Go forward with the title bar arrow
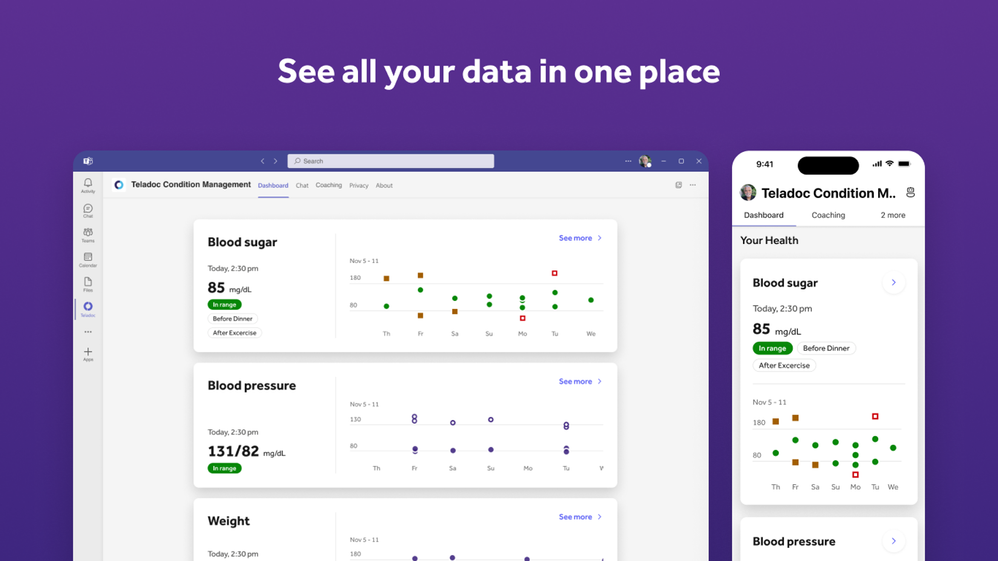Image resolution: width=998 pixels, height=561 pixels. coord(276,161)
